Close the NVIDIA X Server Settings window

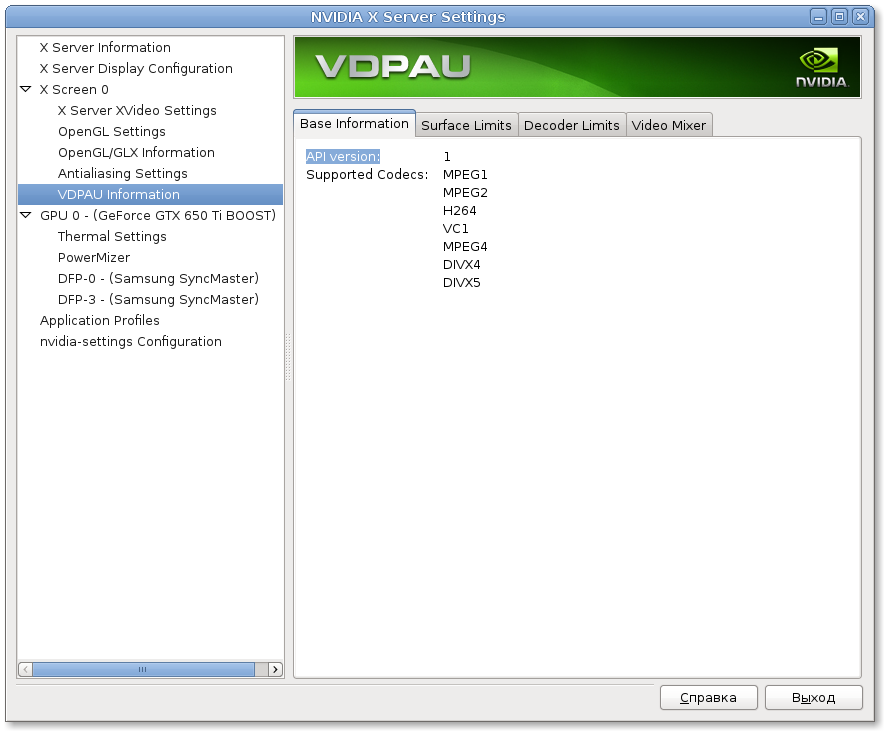pos(860,17)
